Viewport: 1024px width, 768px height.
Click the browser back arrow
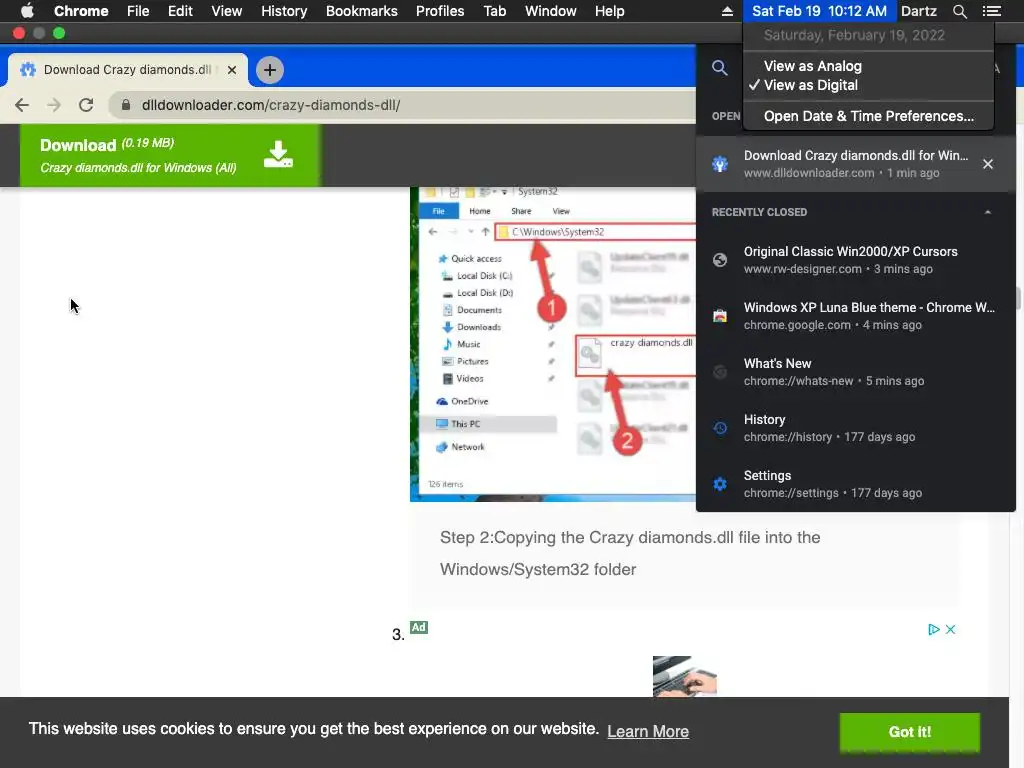pyautogui.click(x=22, y=105)
